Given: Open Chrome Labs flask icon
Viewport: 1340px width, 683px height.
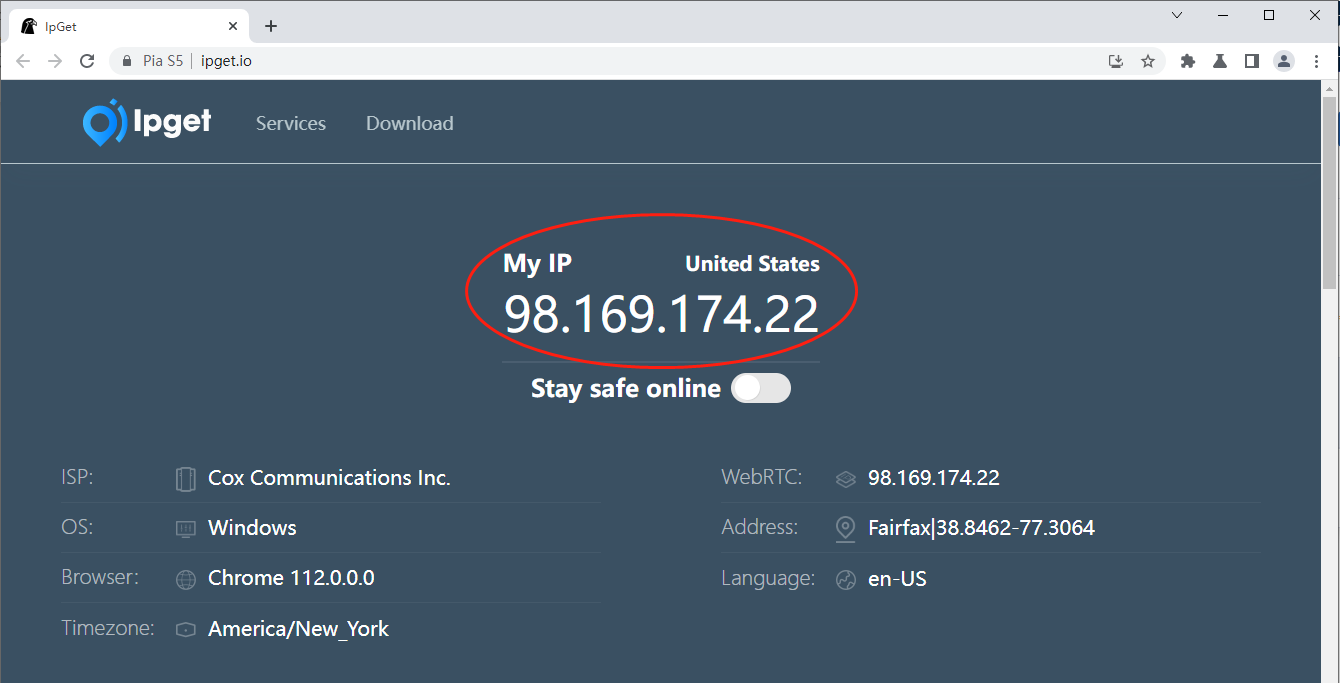Looking at the screenshot, I should pos(1220,61).
